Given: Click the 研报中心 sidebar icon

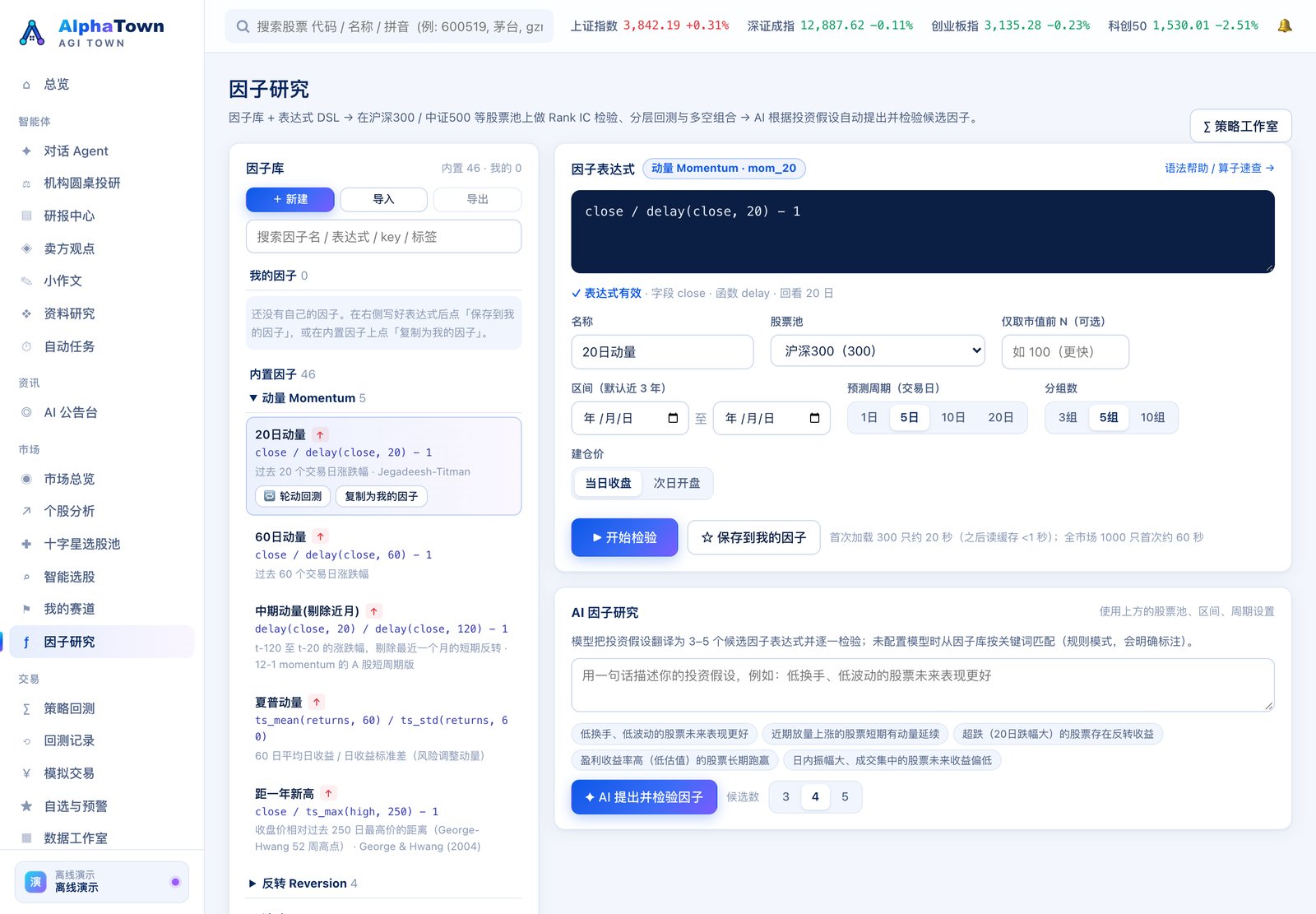Looking at the screenshot, I should 26,216.
